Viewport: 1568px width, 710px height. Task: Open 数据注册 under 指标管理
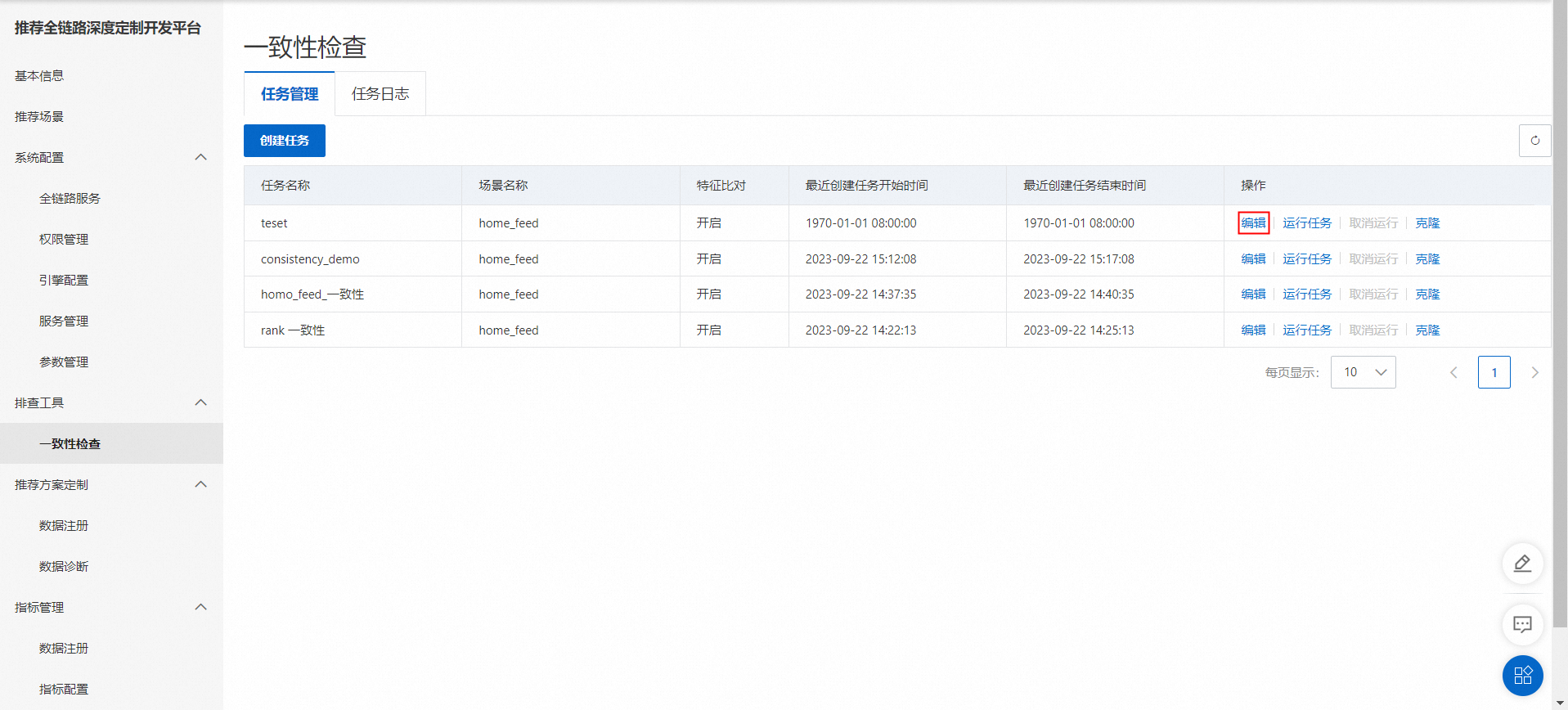point(64,648)
